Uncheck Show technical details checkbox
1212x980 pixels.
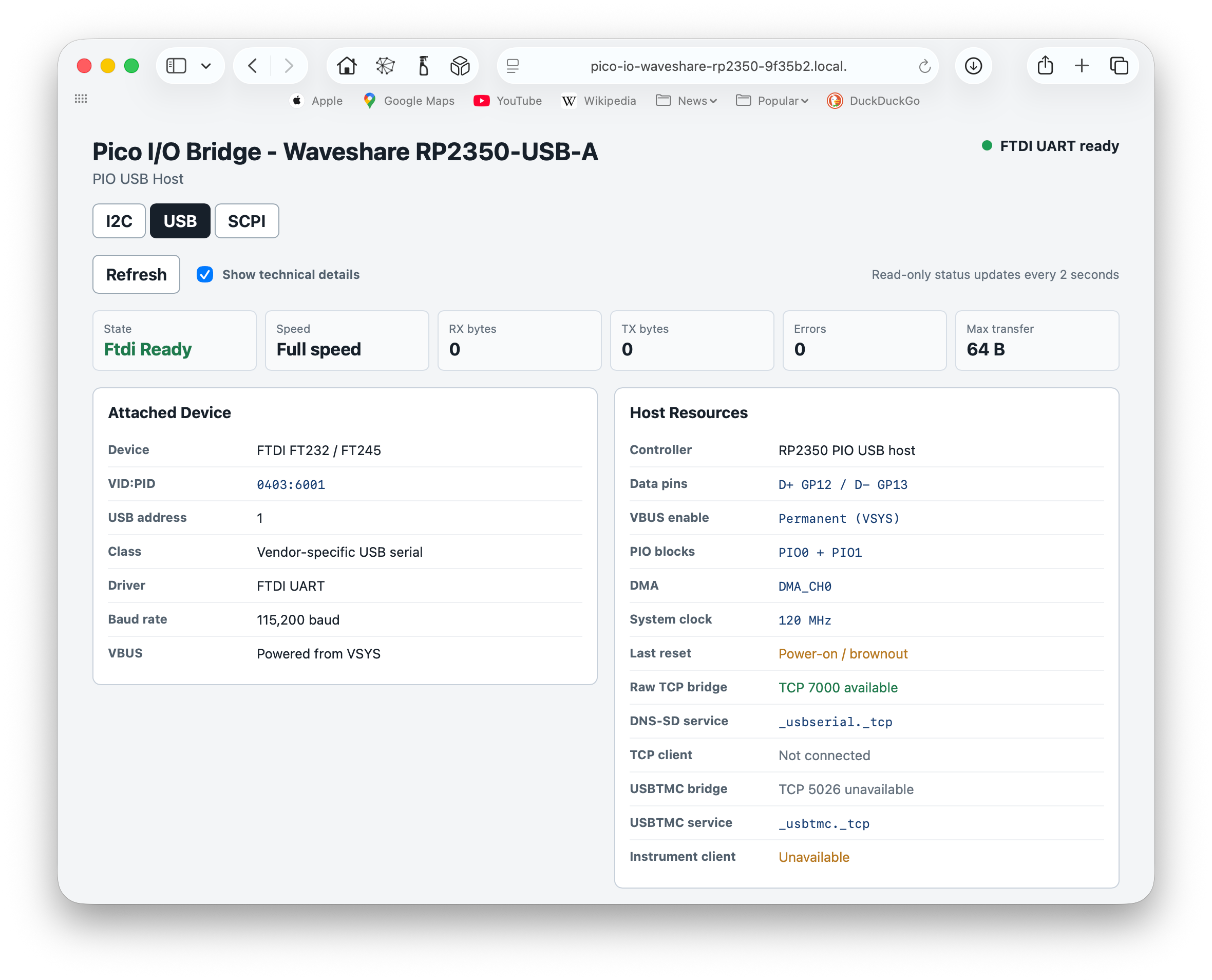tap(205, 274)
